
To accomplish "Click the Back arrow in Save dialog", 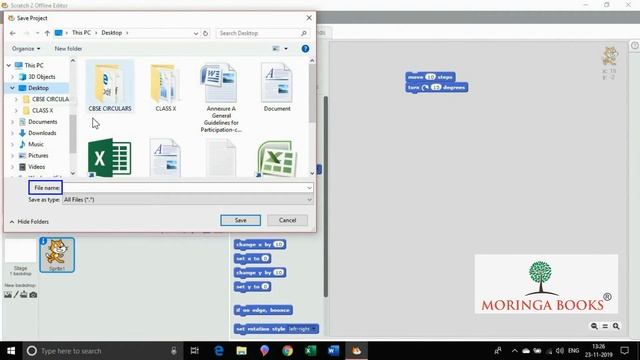I will (x=13, y=33).
